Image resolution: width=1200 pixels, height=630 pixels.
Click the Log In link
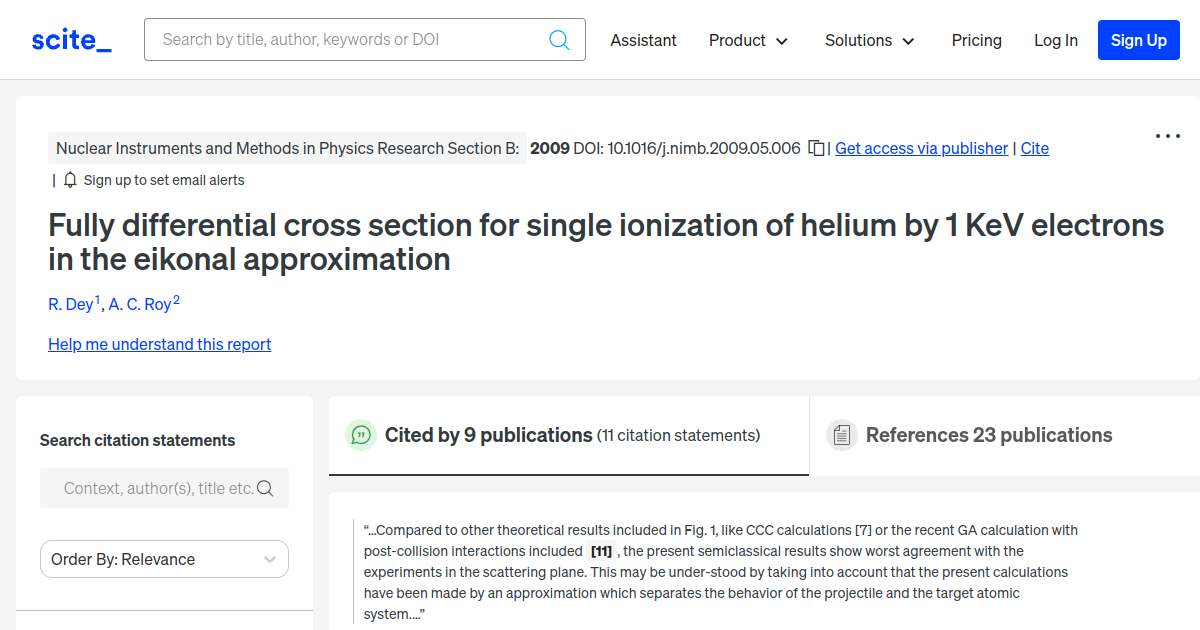pos(1055,40)
